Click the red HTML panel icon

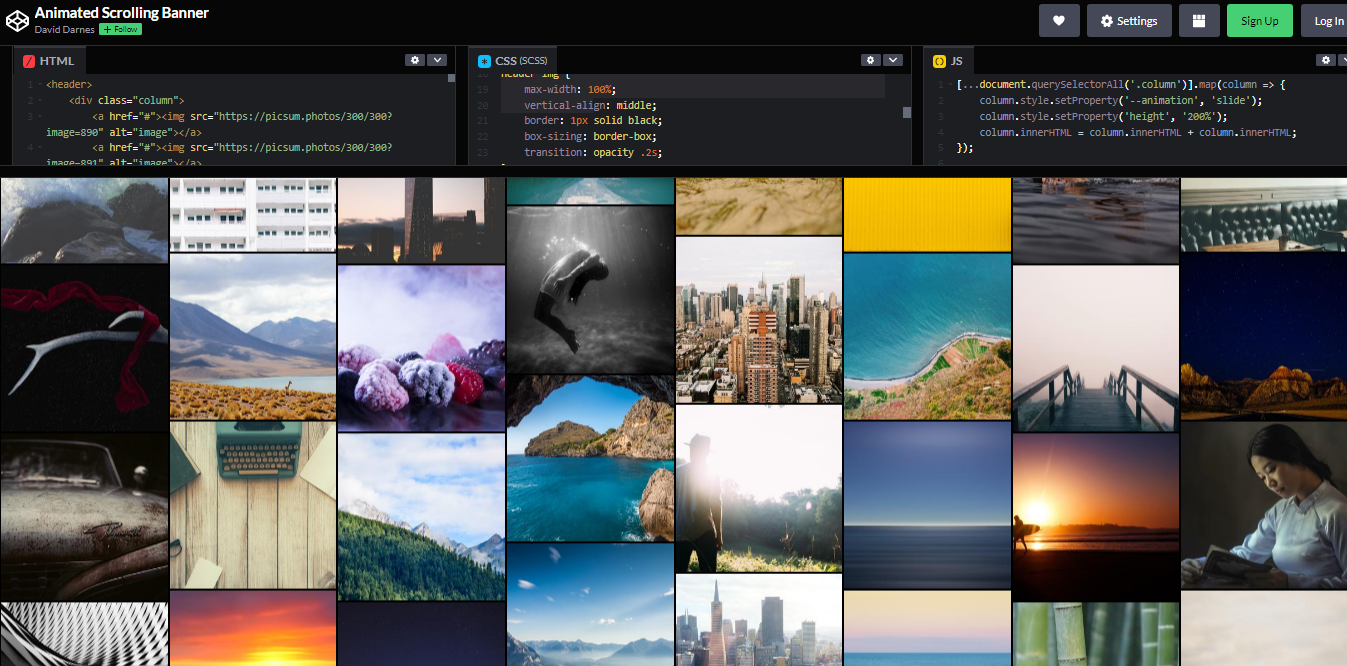(x=28, y=61)
